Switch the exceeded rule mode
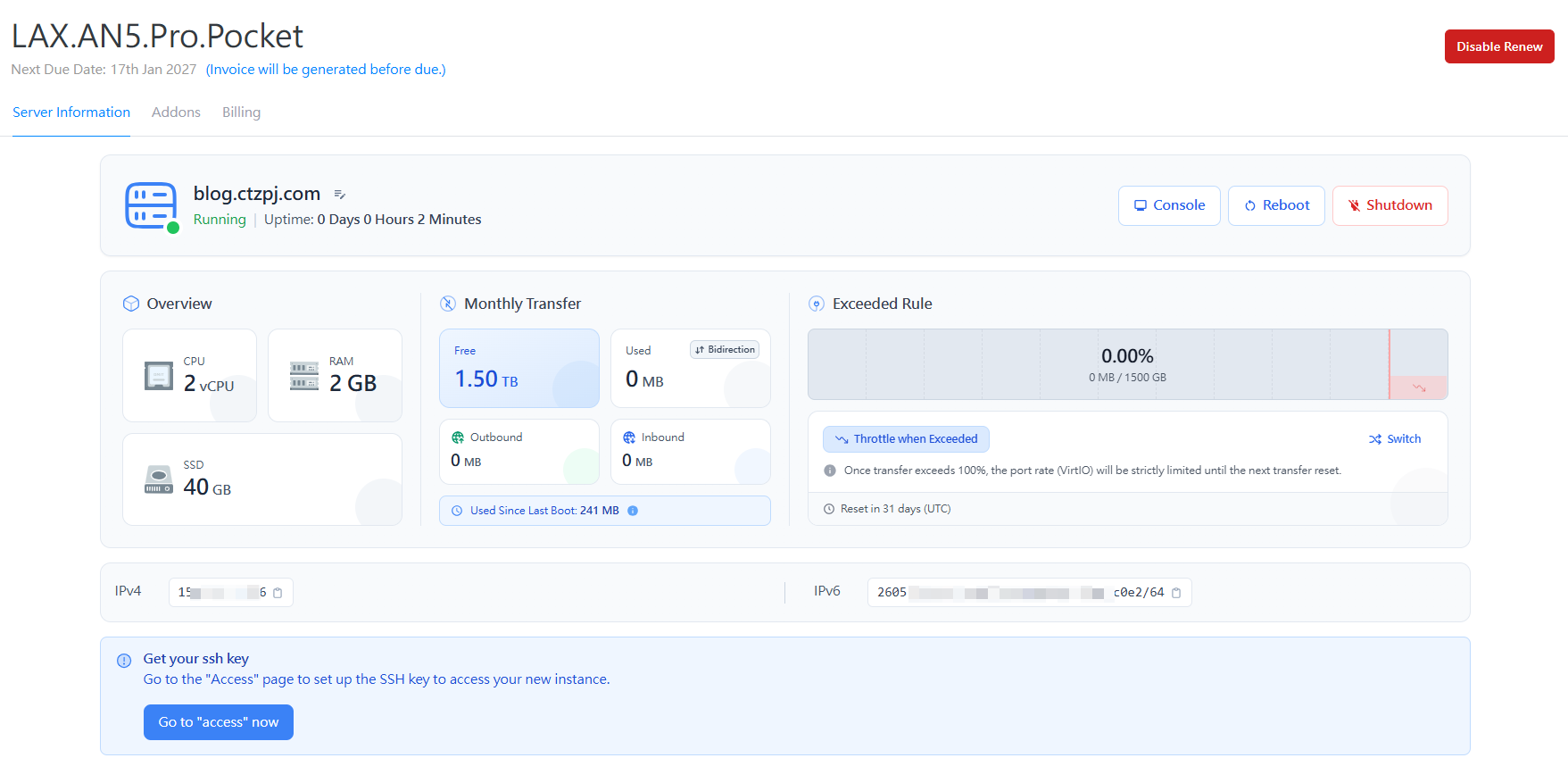The width and height of the screenshot is (1568, 758). [x=1394, y=439]
